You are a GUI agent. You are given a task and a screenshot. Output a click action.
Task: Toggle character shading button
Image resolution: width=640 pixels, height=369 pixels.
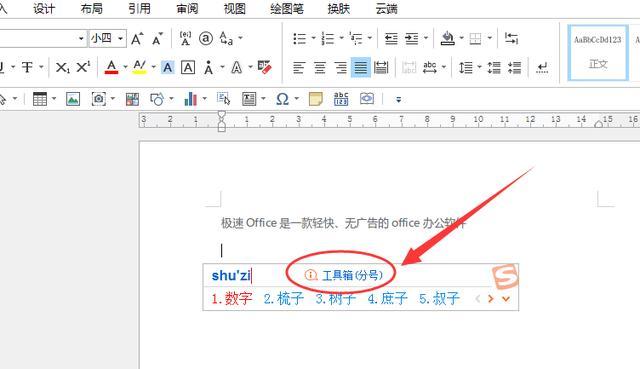(167, 67)
